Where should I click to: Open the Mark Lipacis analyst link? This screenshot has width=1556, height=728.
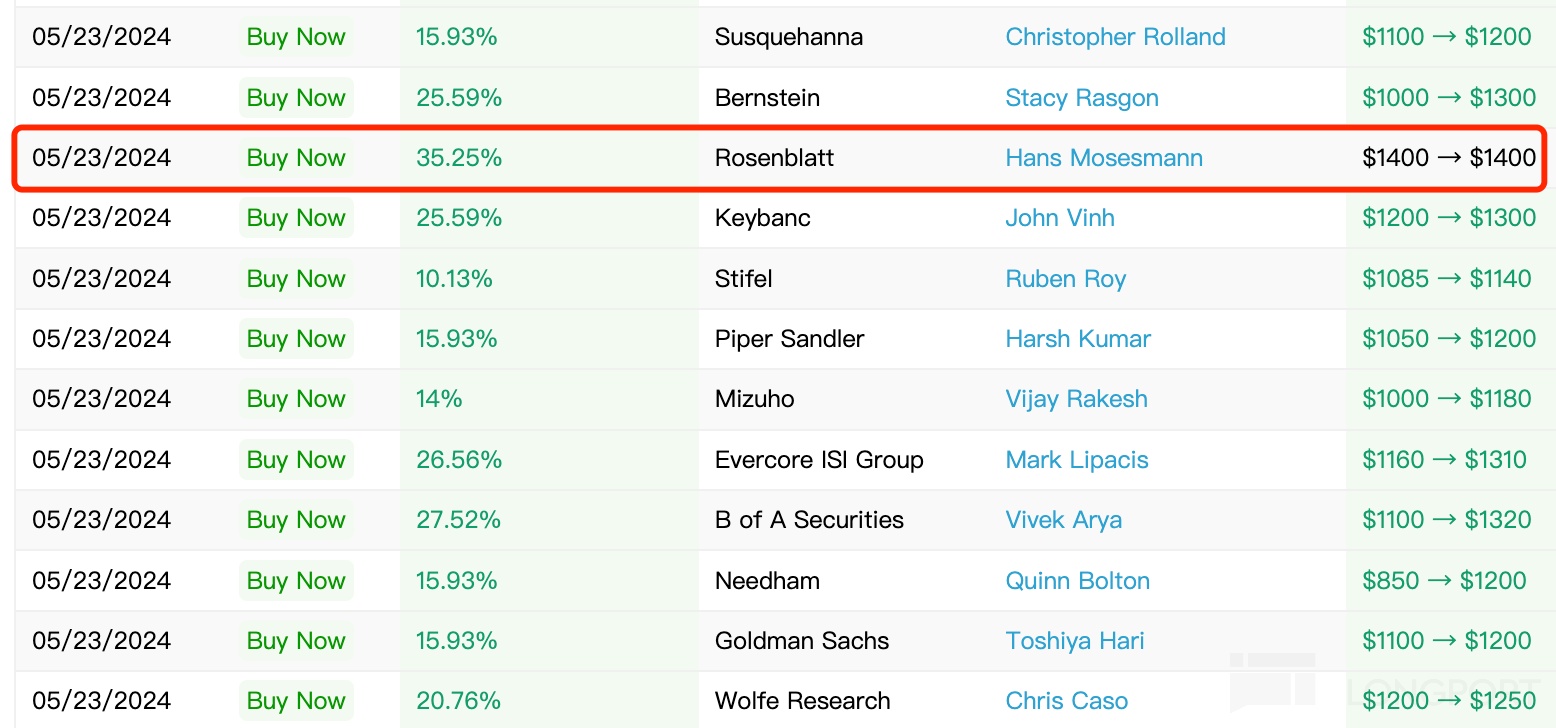[x=1077, y=460]
